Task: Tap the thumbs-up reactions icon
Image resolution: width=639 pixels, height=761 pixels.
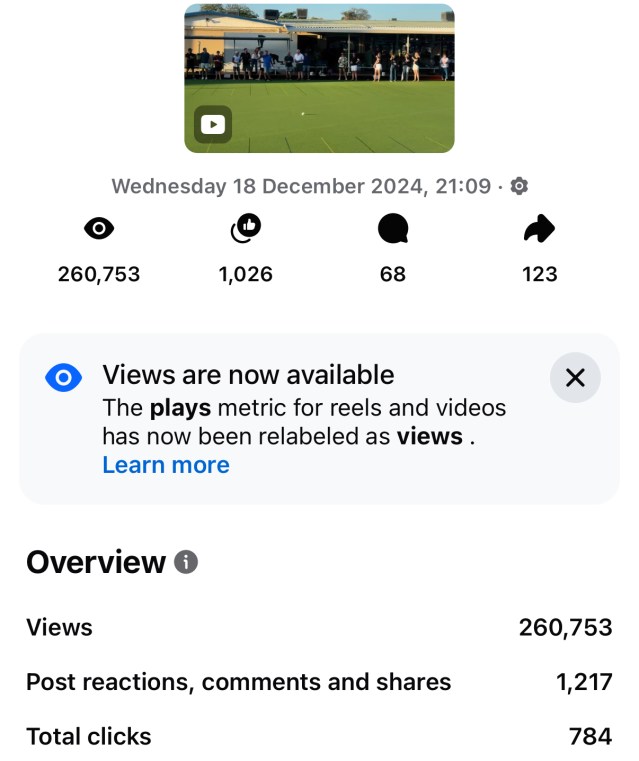Action: tap(245, 230)
